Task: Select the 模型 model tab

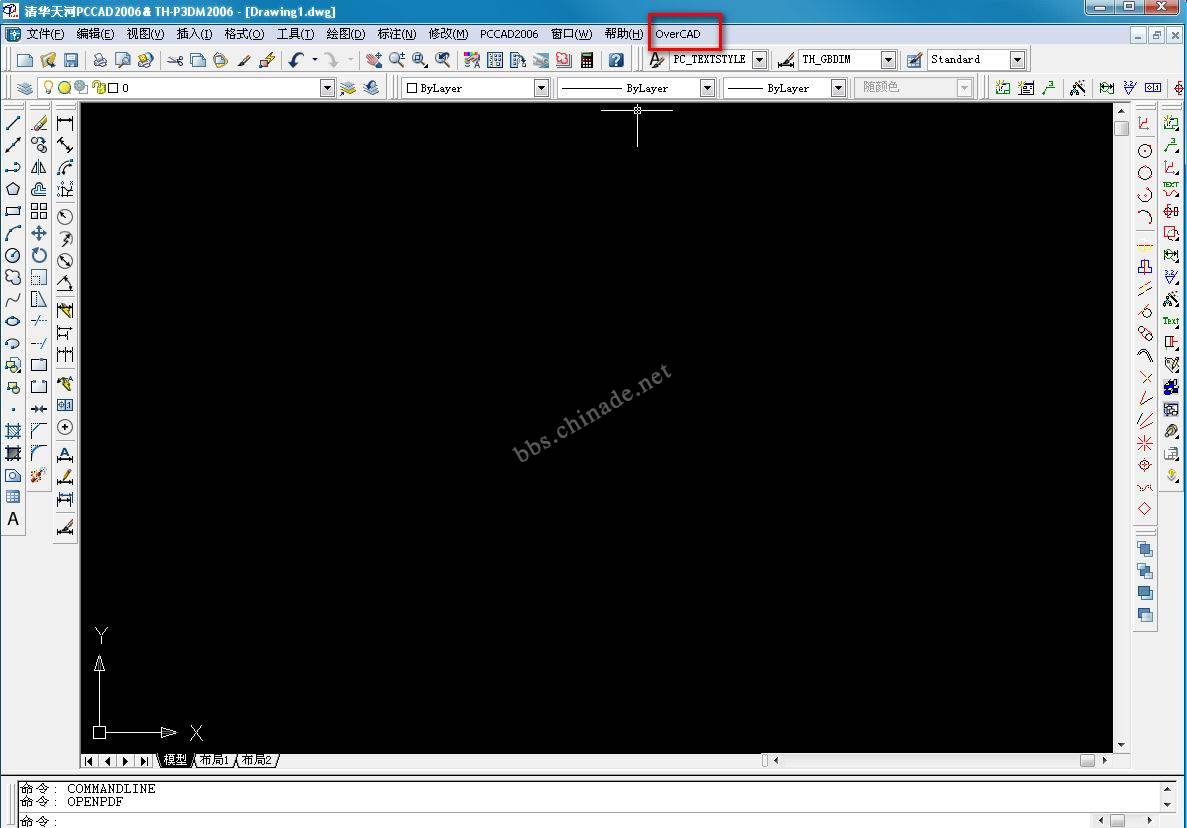Action: pos(175,760)
